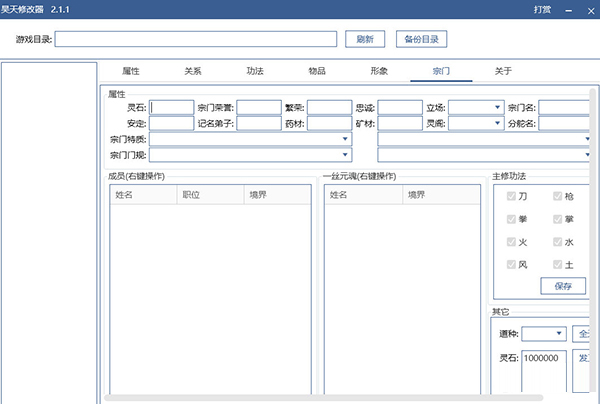Open second 宗门特质 dropdown on the right

(484, 139)
